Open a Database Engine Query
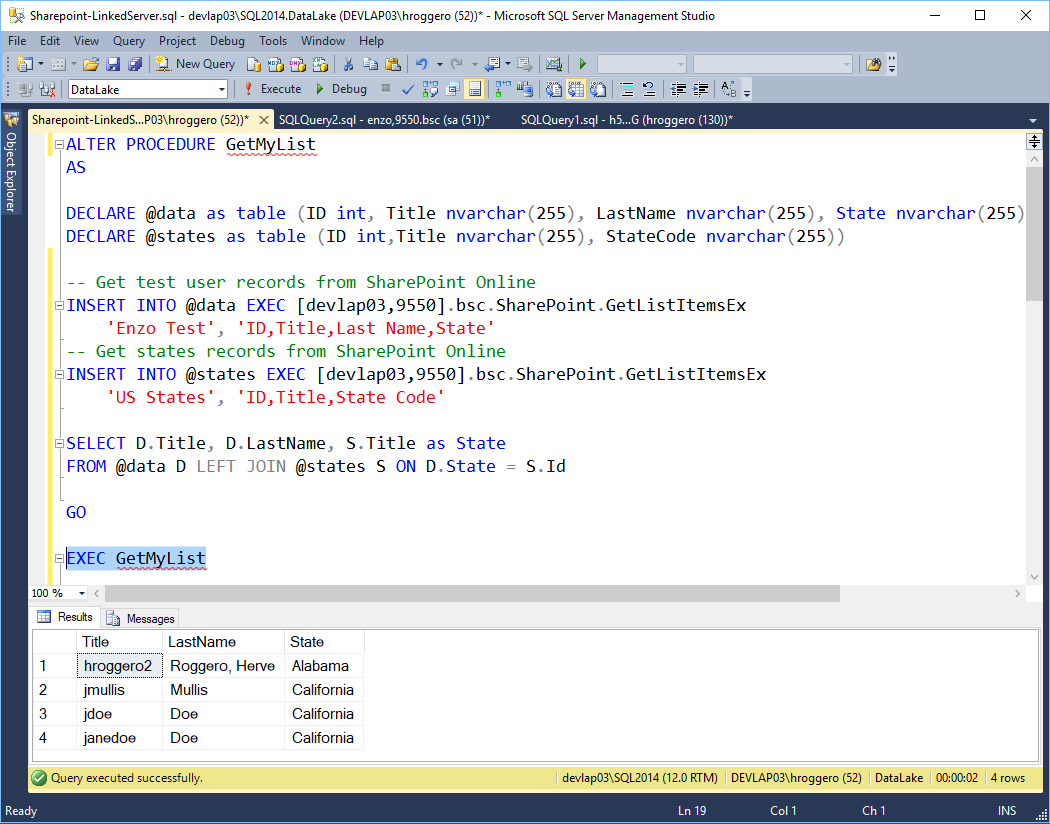Viewport: 1050px width, 824px height. point(254,64)
